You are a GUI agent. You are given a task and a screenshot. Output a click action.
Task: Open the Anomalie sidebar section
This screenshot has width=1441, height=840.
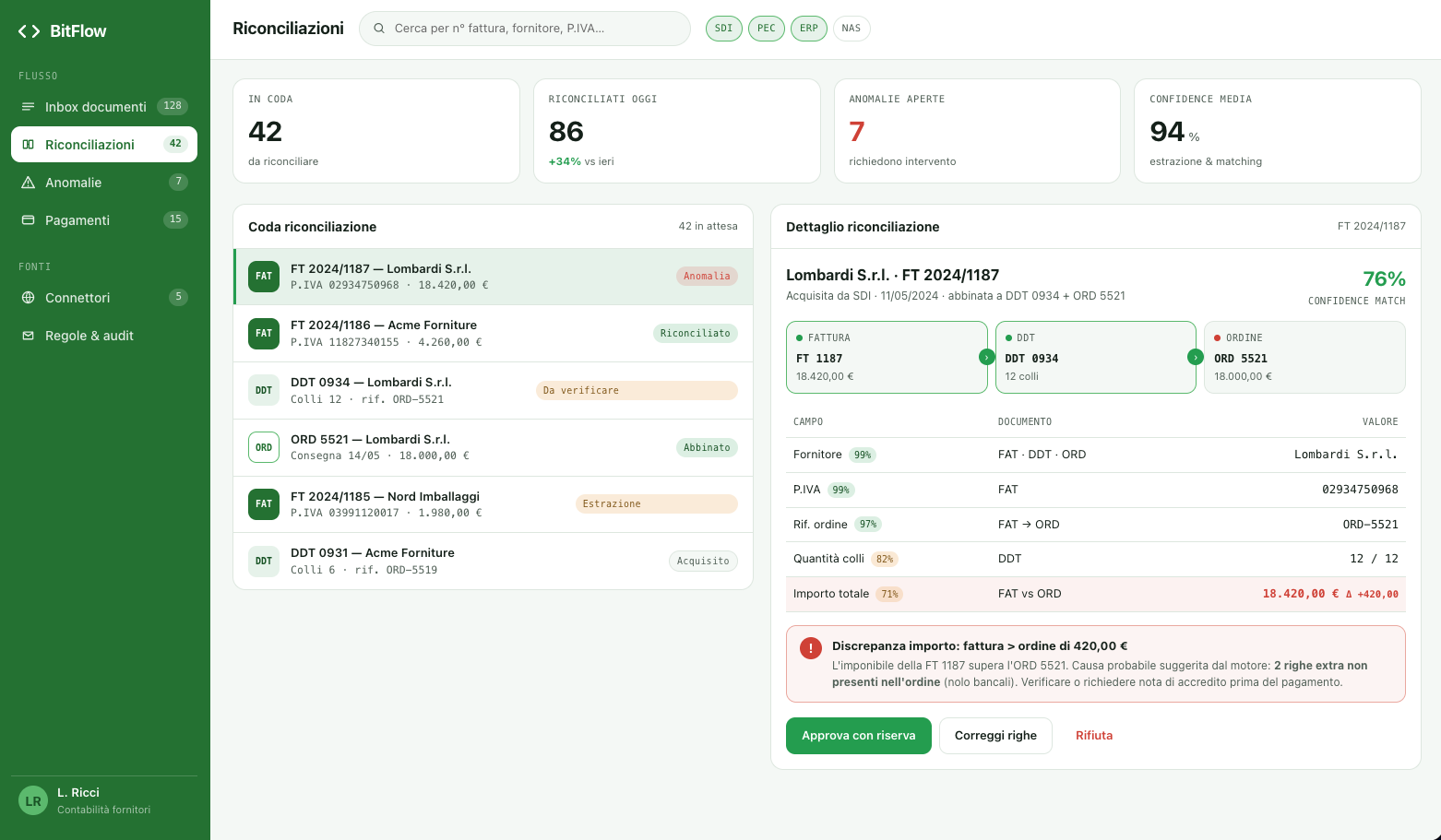point(104,183)
